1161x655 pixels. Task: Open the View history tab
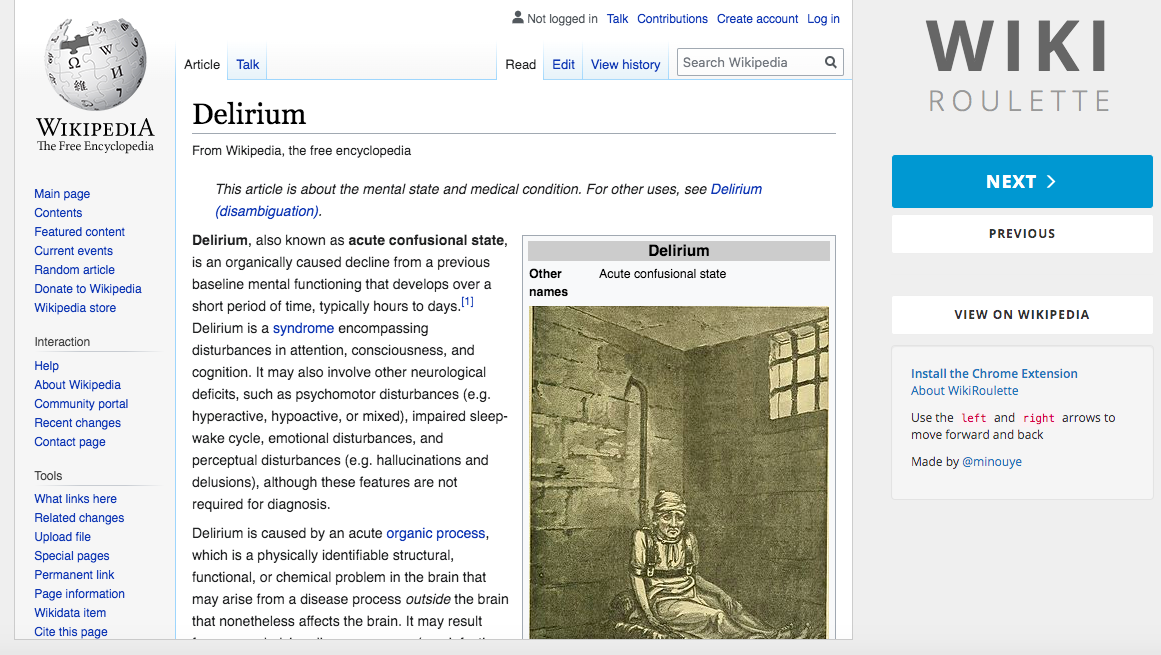[625, 64]
